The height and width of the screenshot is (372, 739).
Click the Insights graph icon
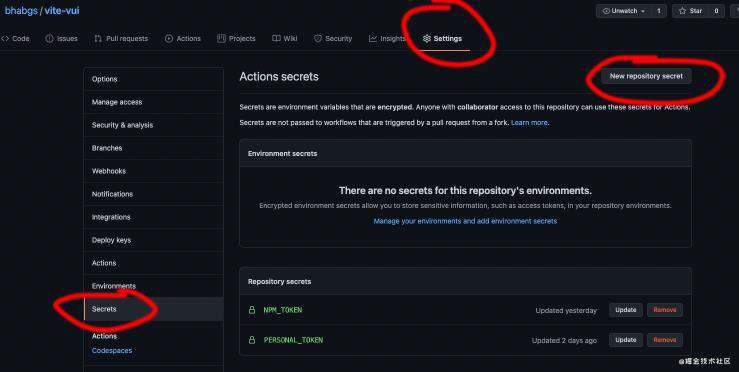373,39
